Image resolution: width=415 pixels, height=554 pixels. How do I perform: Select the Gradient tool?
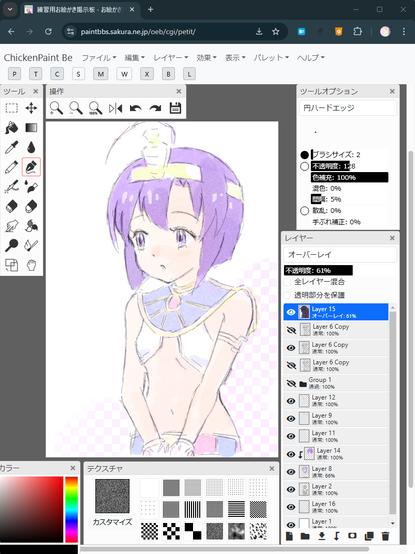(x=31, y=128)
